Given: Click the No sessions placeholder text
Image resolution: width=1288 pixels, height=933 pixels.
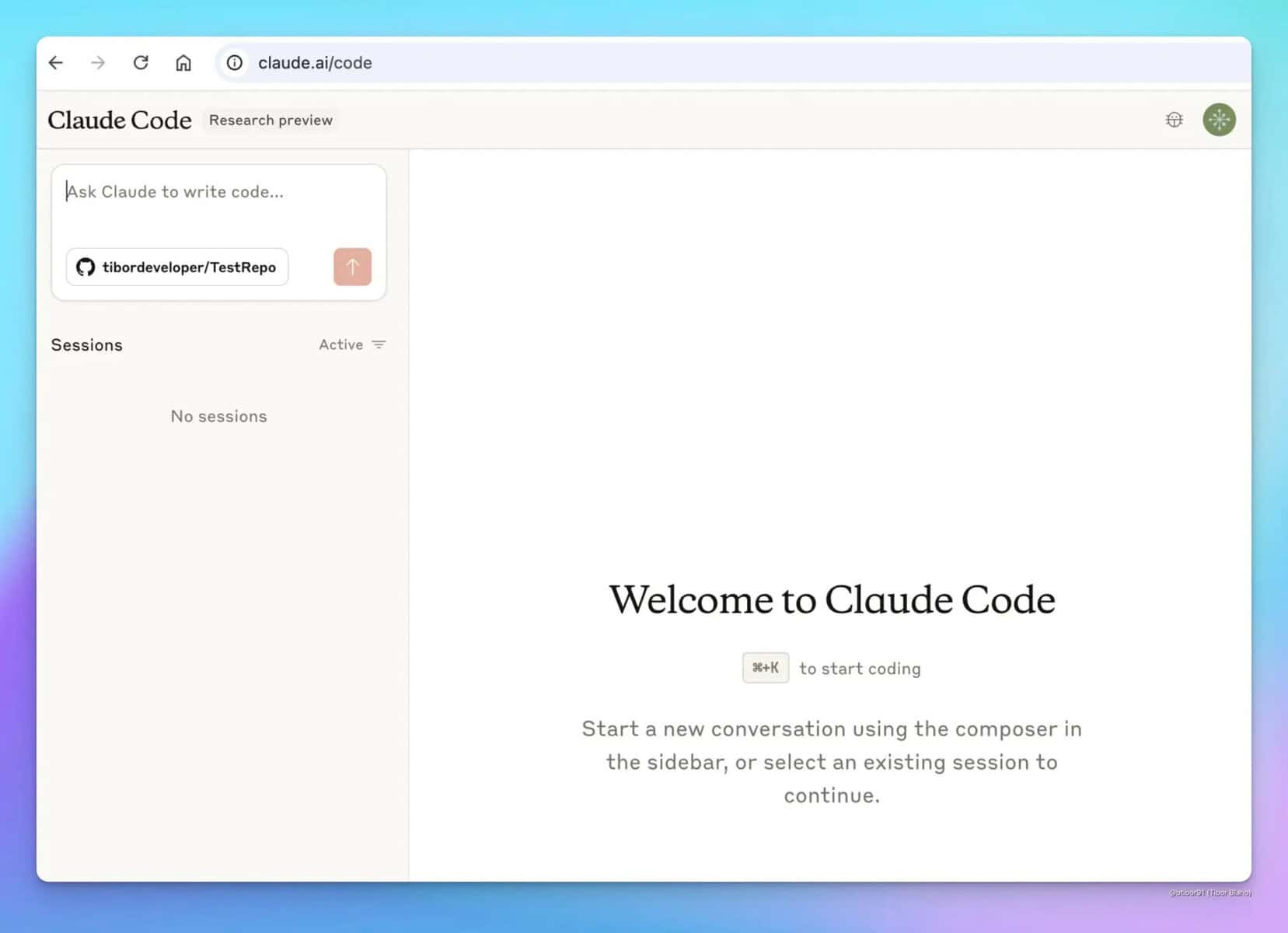Looking at the screenshot, I should [218, 416].
